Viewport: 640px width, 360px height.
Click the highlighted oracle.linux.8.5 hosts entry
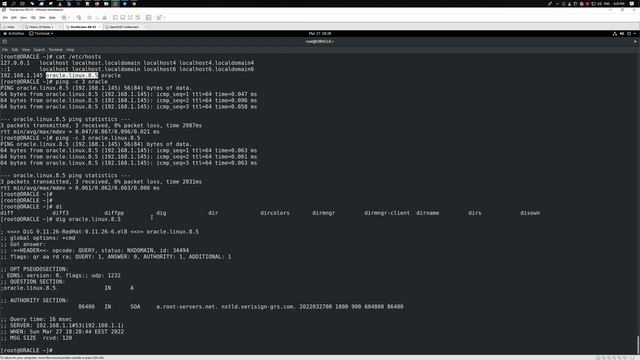coord(72,76)
